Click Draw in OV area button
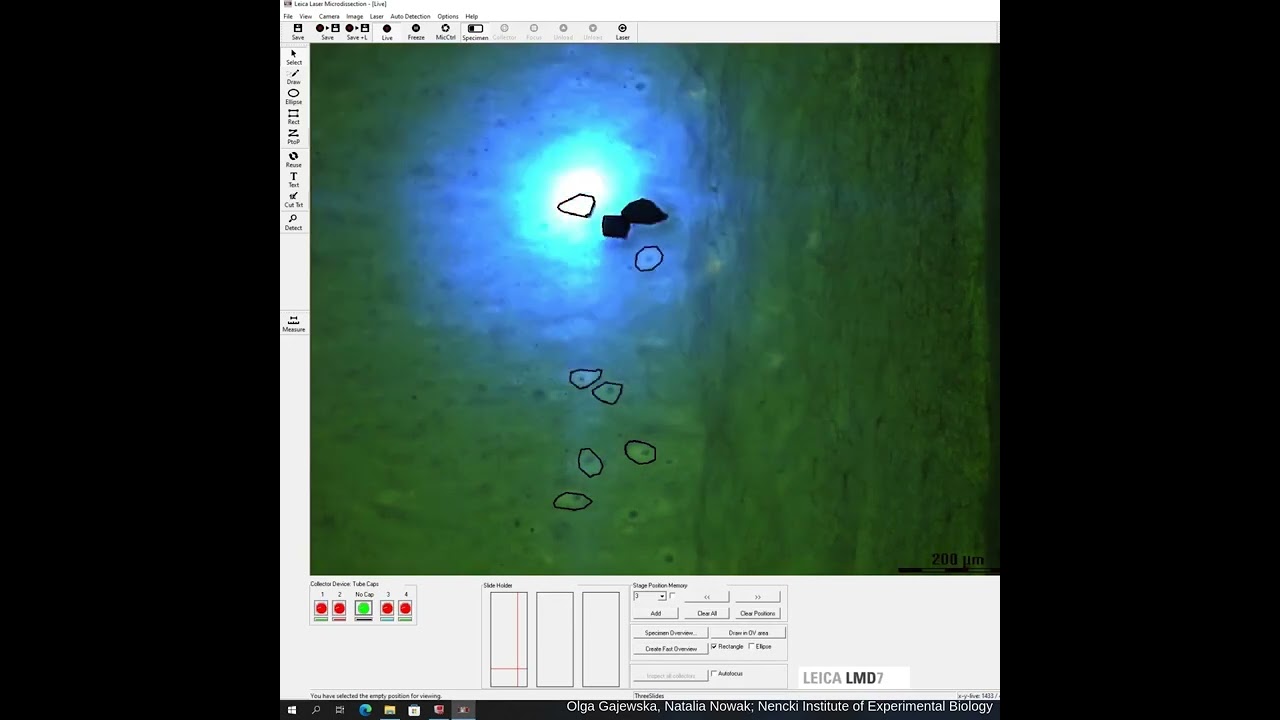The width and height of the screenshot is (1280, 720). pos(748,632)
